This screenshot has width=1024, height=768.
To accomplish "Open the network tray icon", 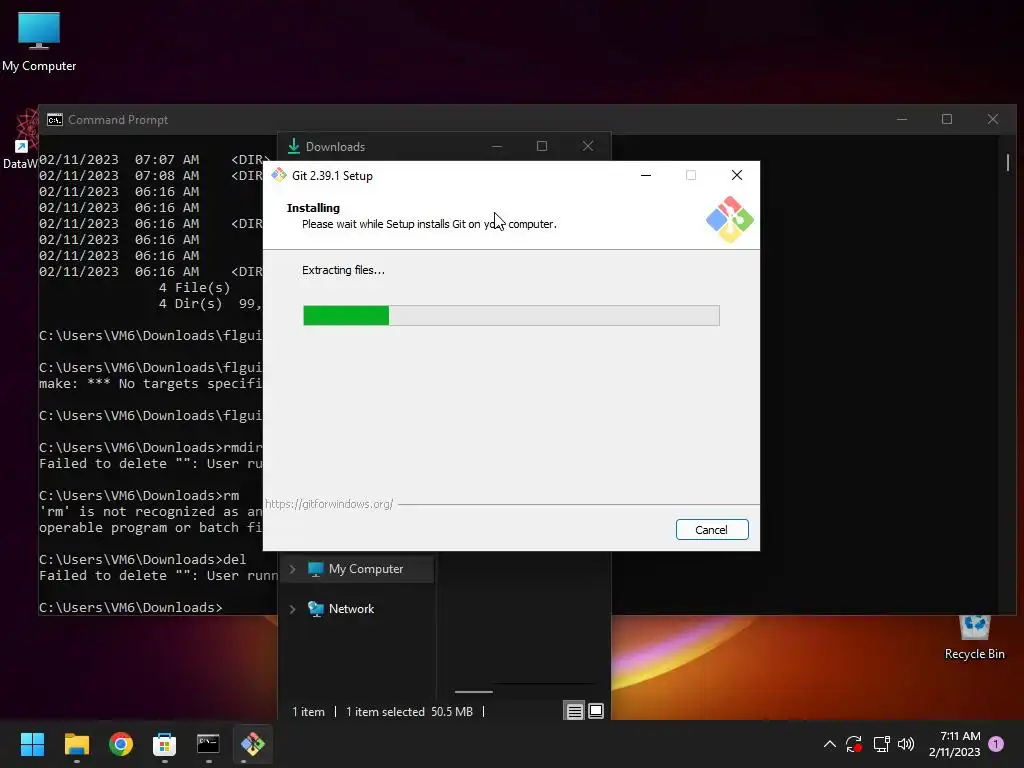I will 882,744.
